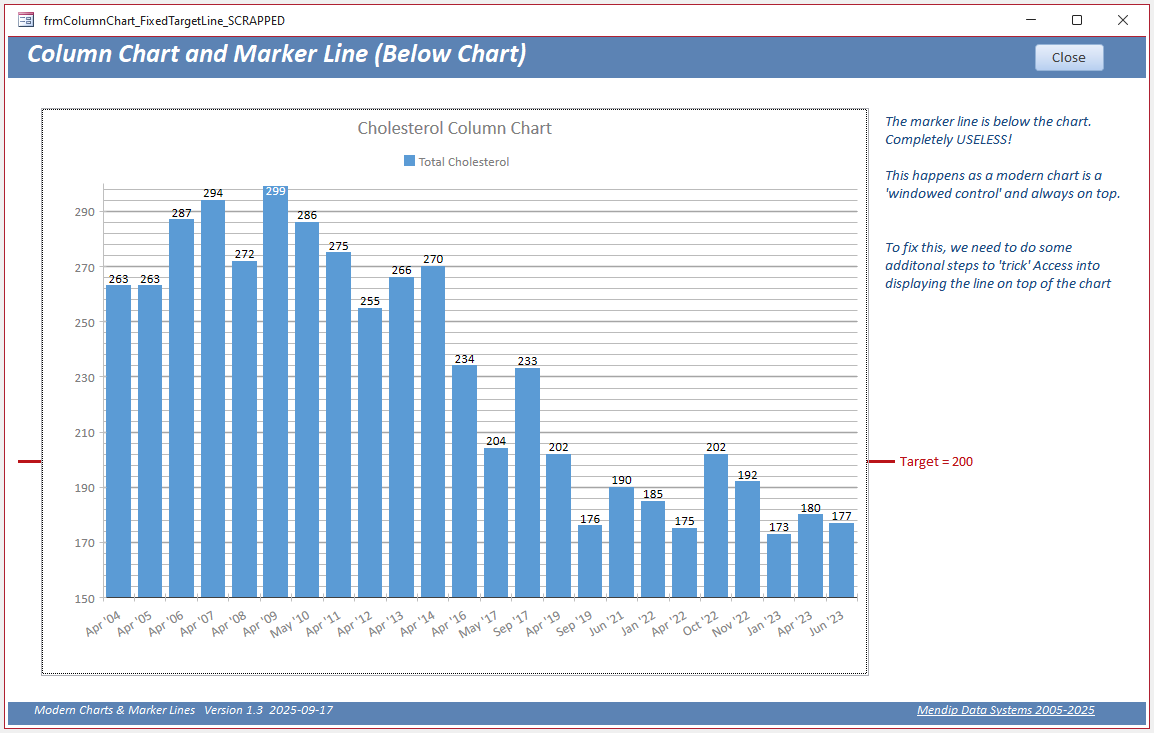This screenshot has height=733, width=1154.
Task: Click the 275 data label
Action: (339, 246)
